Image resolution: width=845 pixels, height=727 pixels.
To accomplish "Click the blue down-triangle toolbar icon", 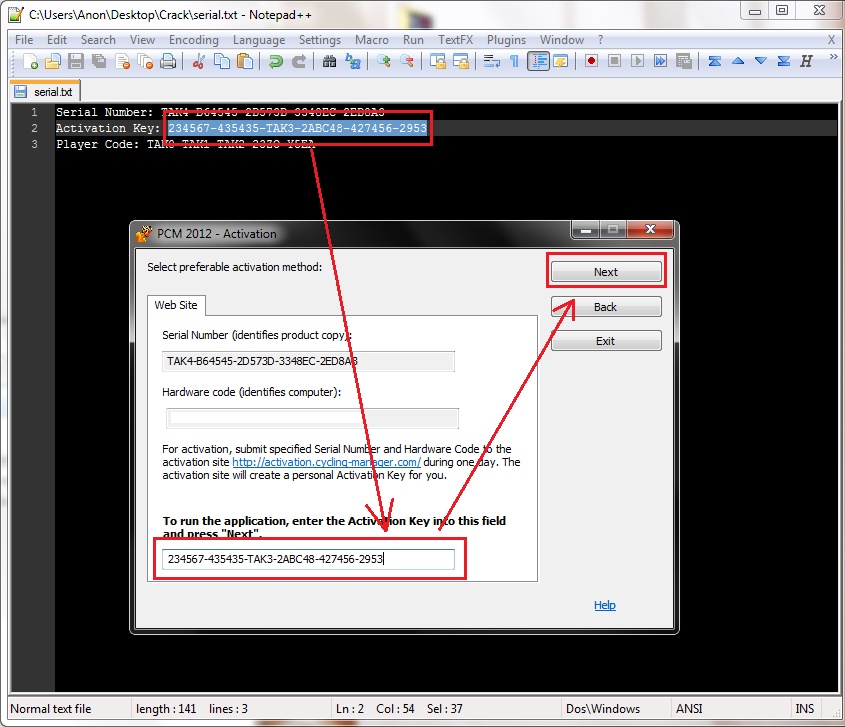I will coord(761,61).
